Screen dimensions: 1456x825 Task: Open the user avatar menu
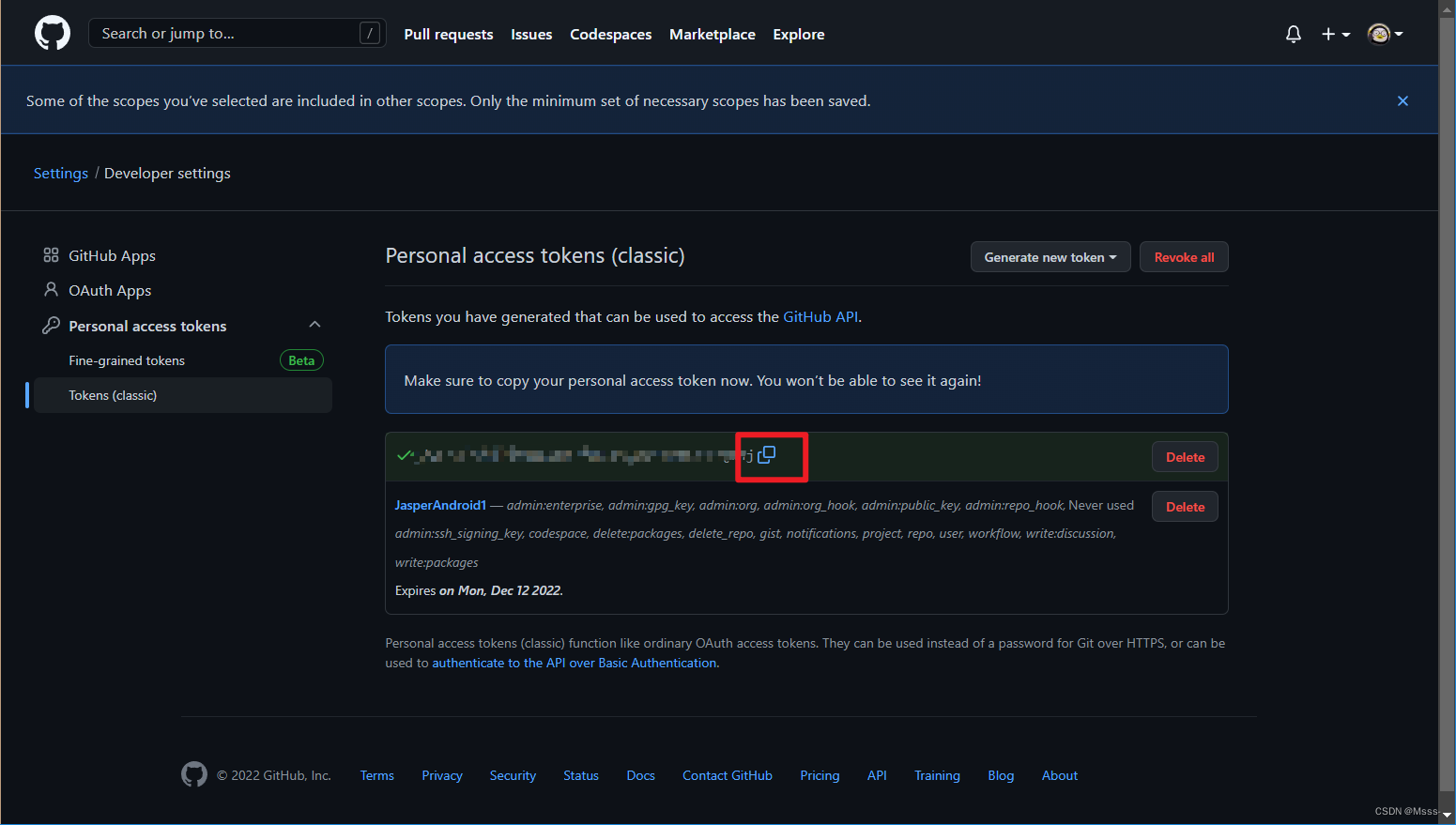1385,34
